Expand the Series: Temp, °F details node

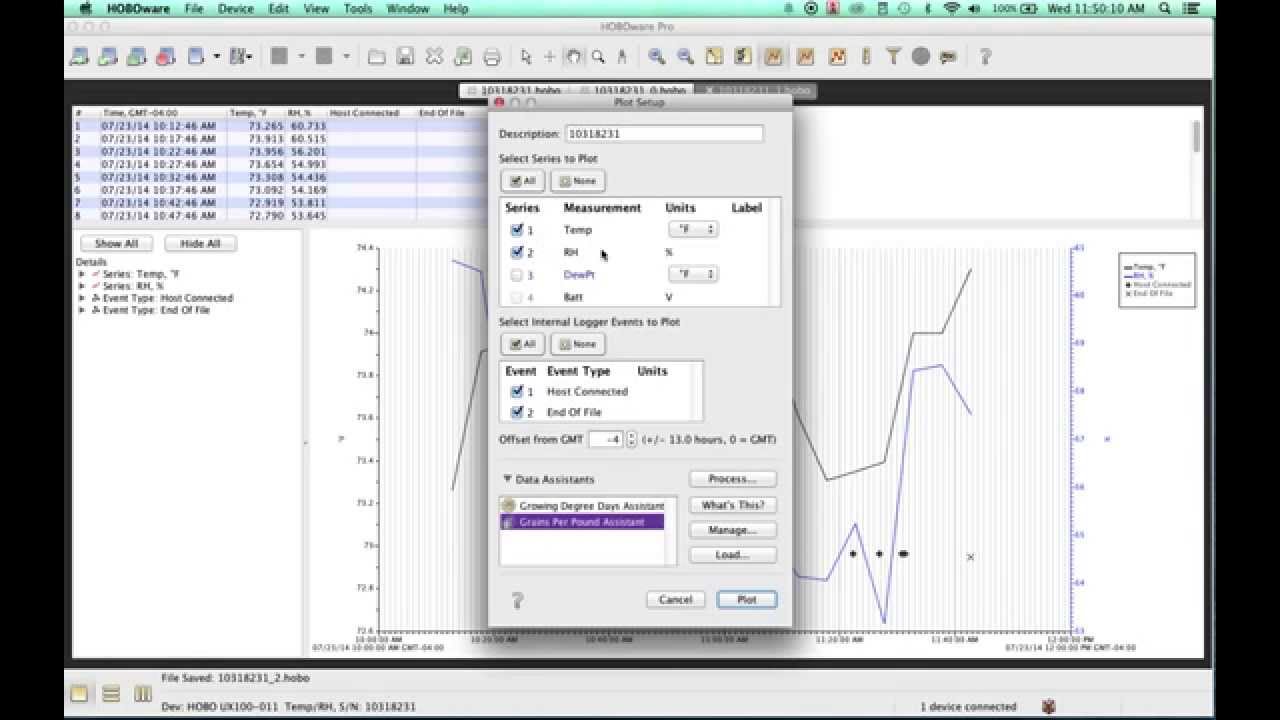[82, 274]
